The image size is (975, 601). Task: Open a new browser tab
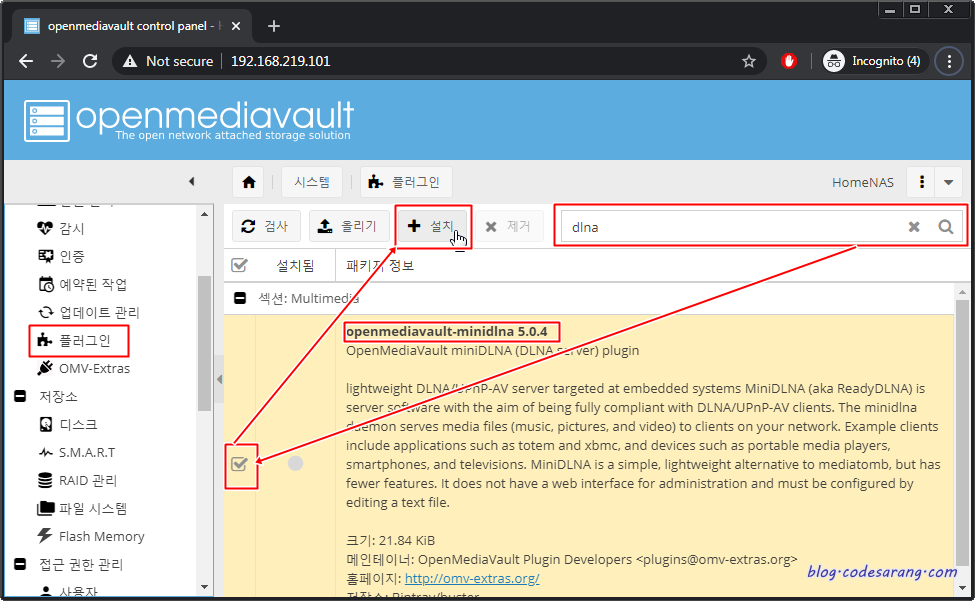274,26
